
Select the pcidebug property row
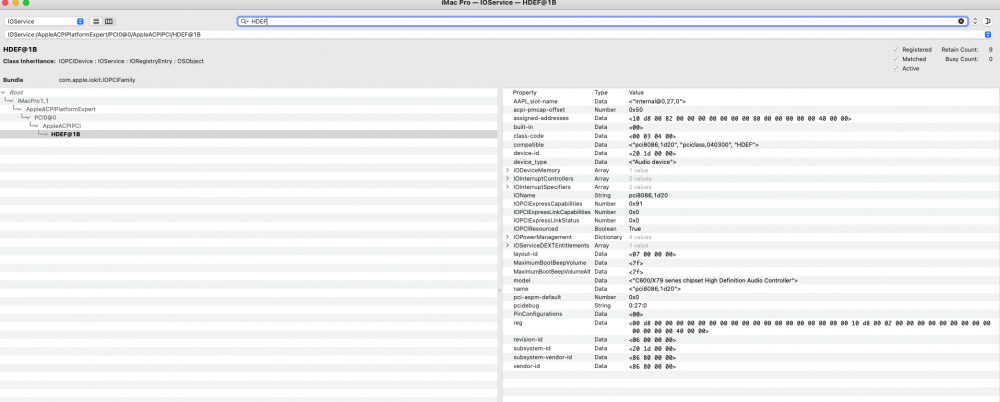click(751, 306)
